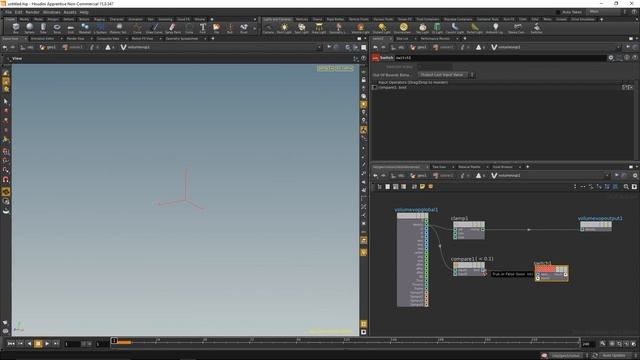Switch to the Performance Monitor tab
This screenshot has width=640, height=360.
[x=436, y=39]
